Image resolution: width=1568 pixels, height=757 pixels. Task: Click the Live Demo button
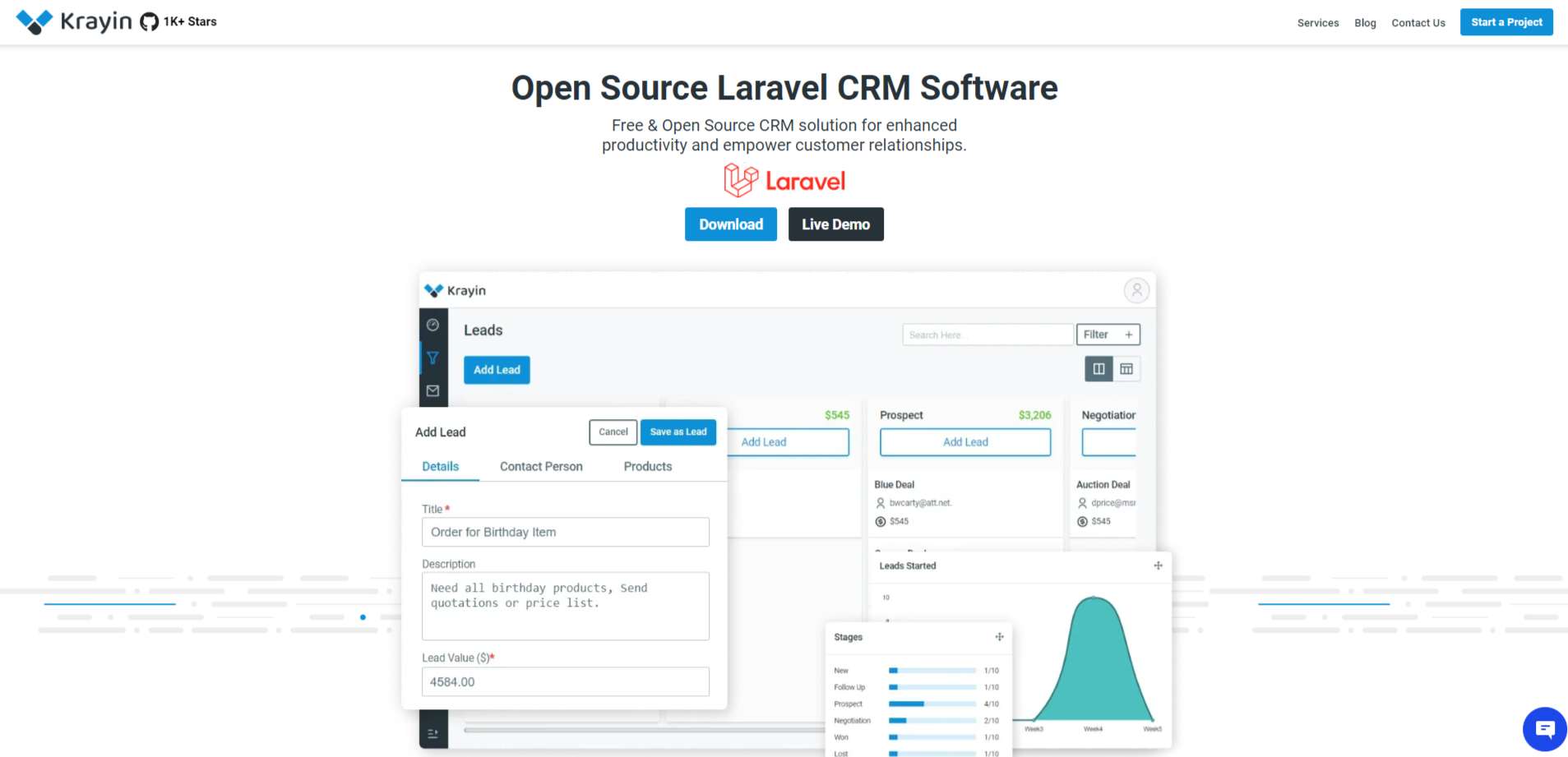835,224
